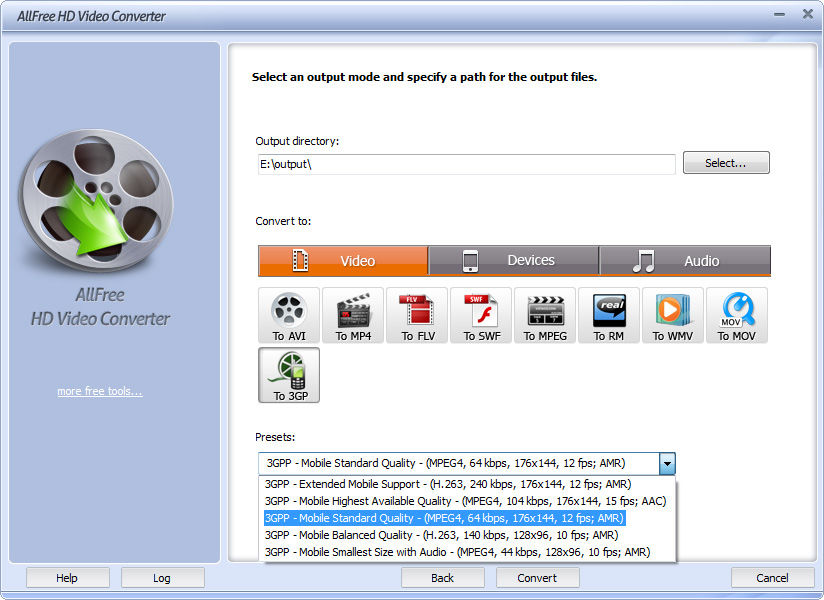Minimize the AllFree HD Video Converter window

[779, 14]
